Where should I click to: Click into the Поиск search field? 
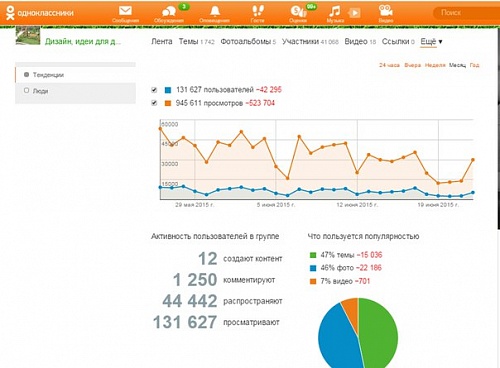466,13
